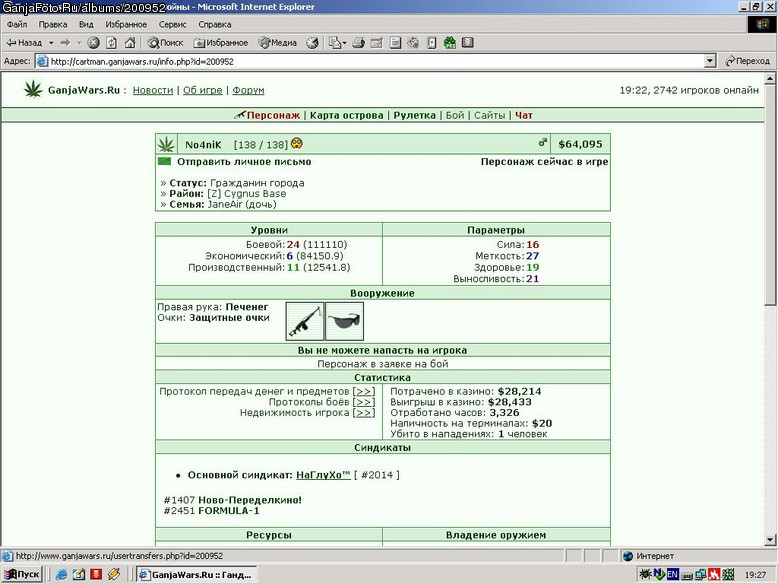Expand the Mail toolbar dropdown arrow
778x584 pixels.
tap(344, 43)
